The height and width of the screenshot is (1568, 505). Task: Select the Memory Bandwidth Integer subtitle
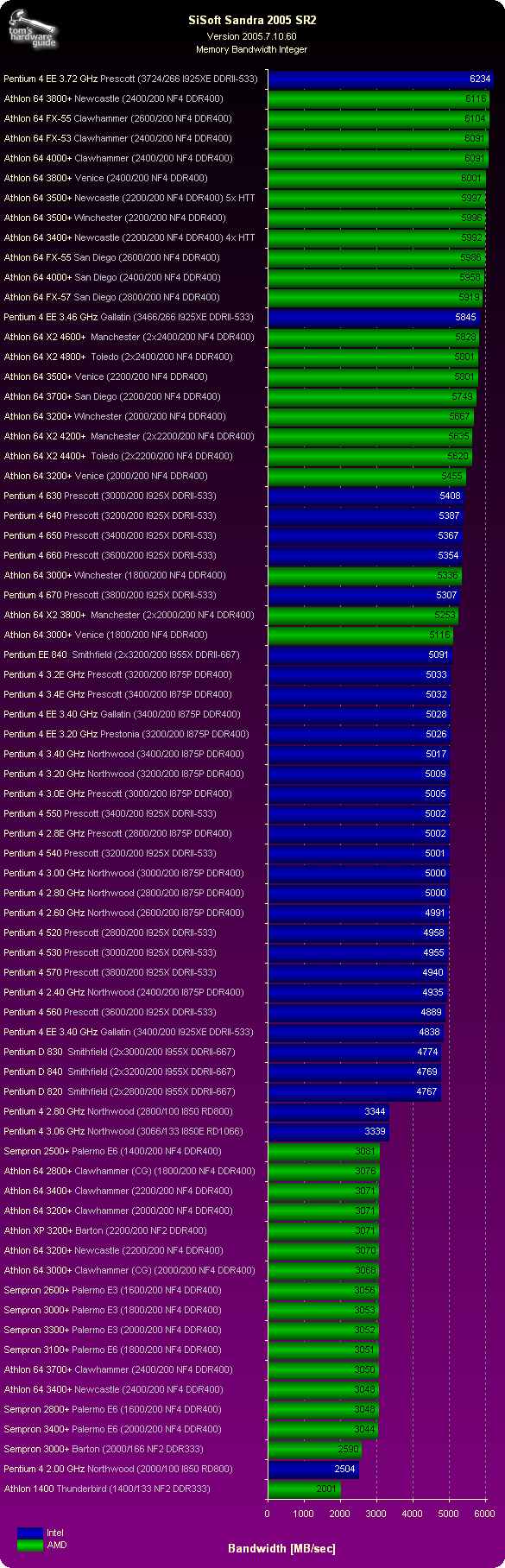pyautogui.click(x=252, y=49)
